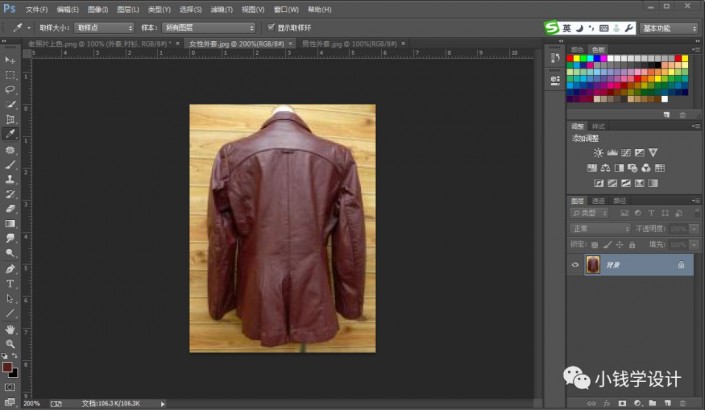Toggle the lock transparent pixels option
Image resolution: width=705 pixels, height=410 pixels.
coord(594,243)
